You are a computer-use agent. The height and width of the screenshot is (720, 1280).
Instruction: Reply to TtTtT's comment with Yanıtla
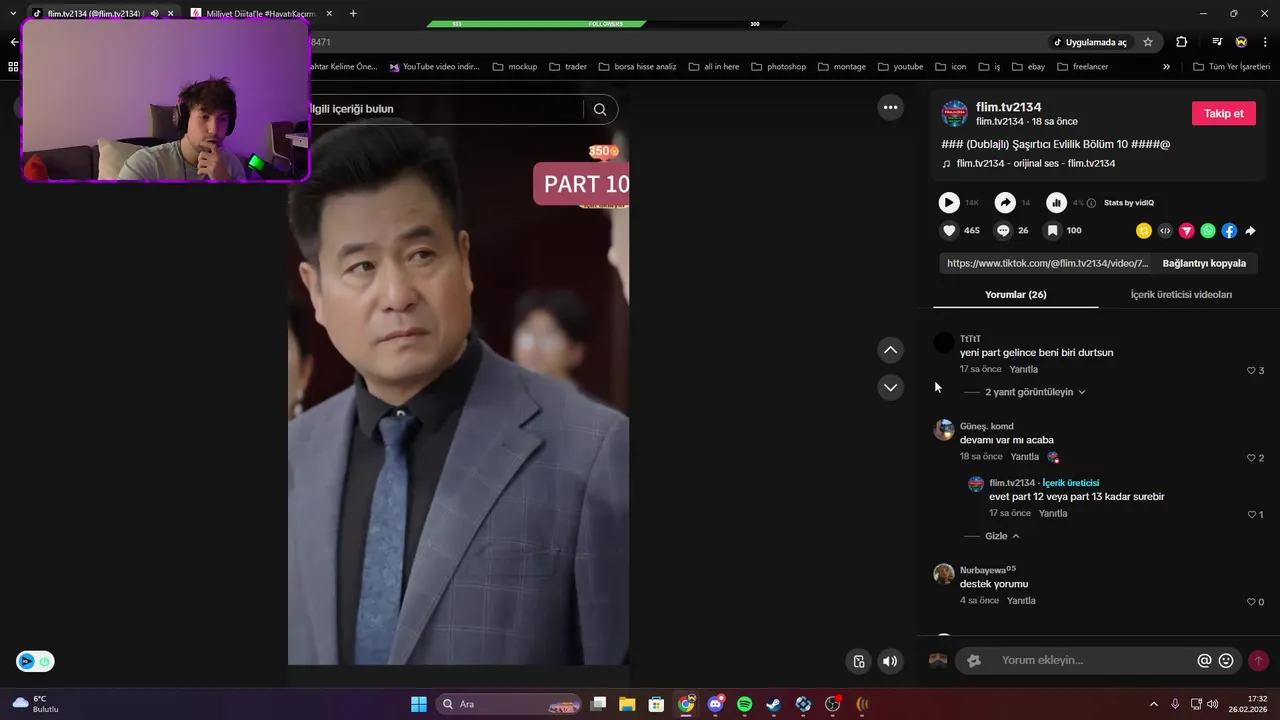pos(1023,370)
